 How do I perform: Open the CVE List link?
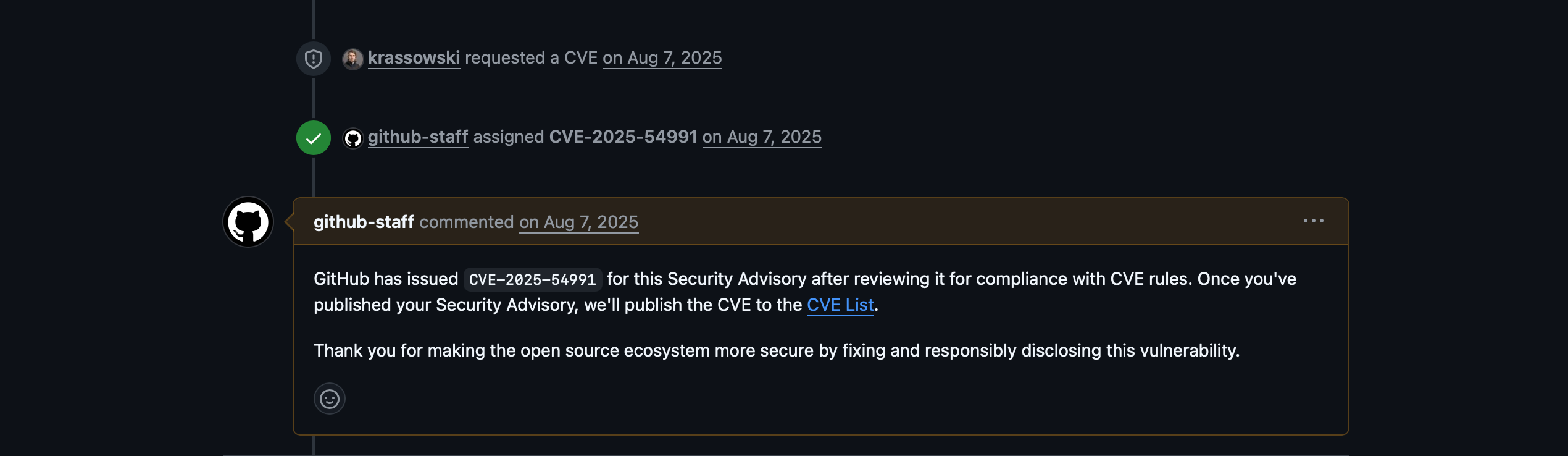point(841,304)
